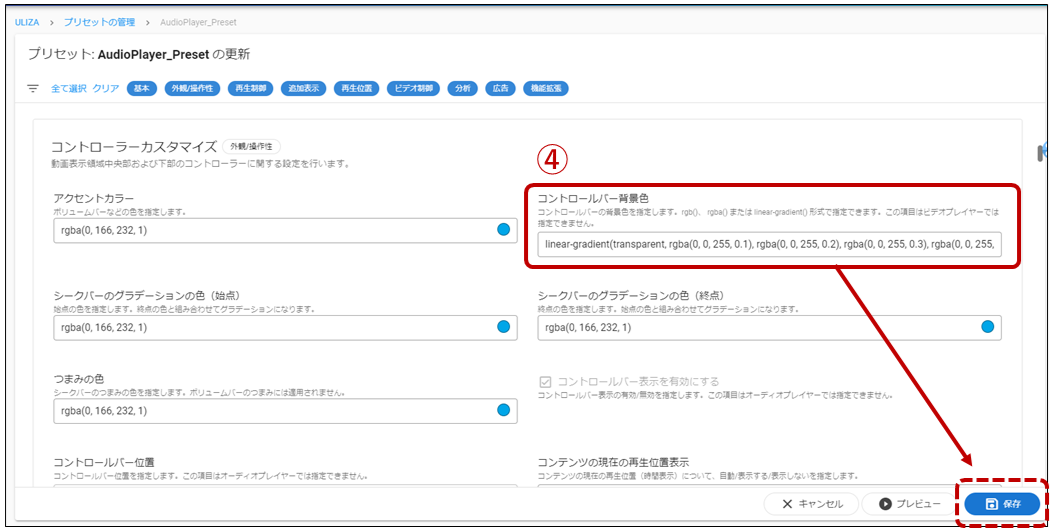Screen dimensions: 1054x531
Task: Toggle the 機能拡張 filter chip
Action: click(546, 88)
